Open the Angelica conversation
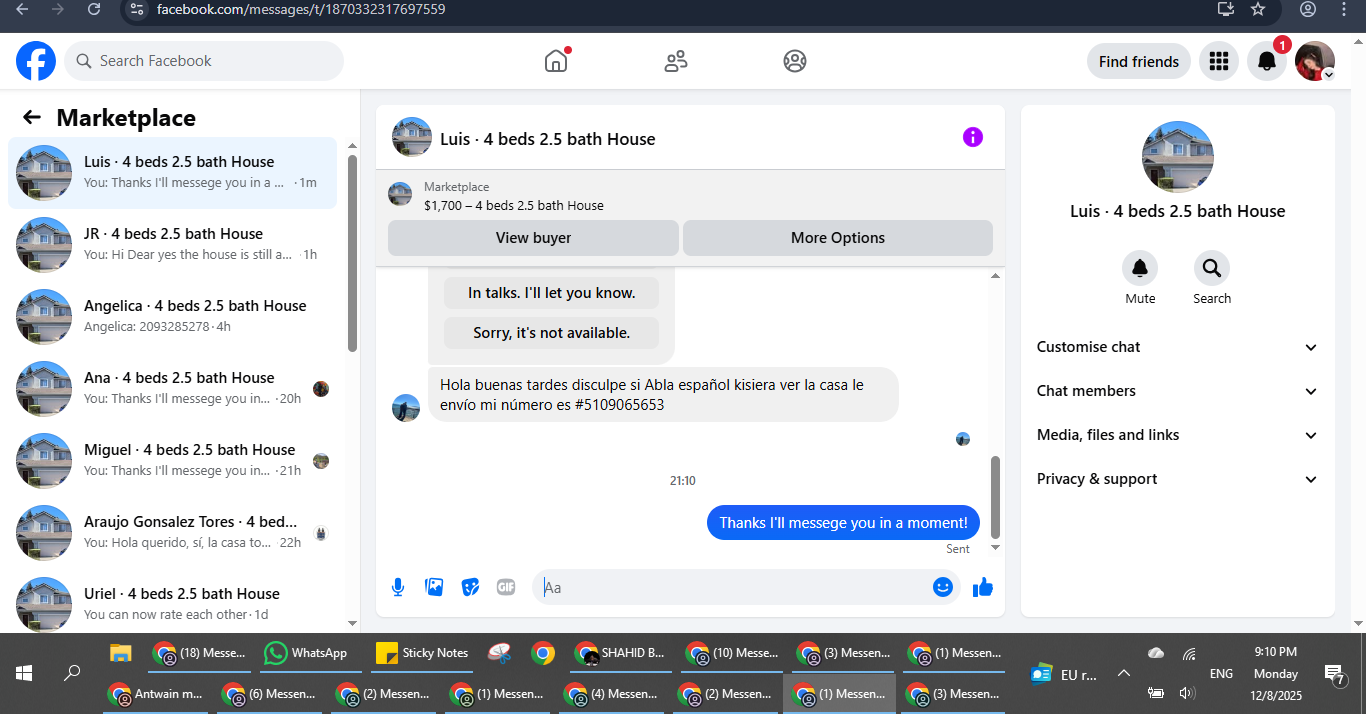This screenshot has height=714, width=1366. point(172,317)
